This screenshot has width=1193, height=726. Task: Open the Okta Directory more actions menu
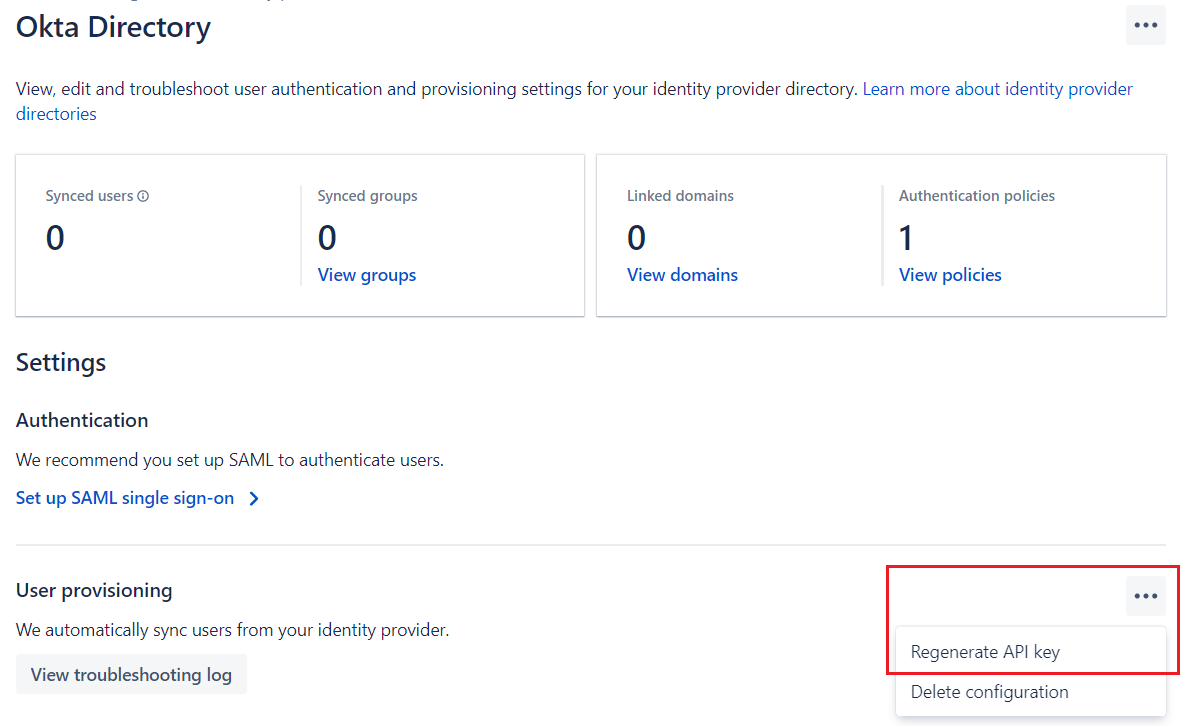[x=1145, y=26]
